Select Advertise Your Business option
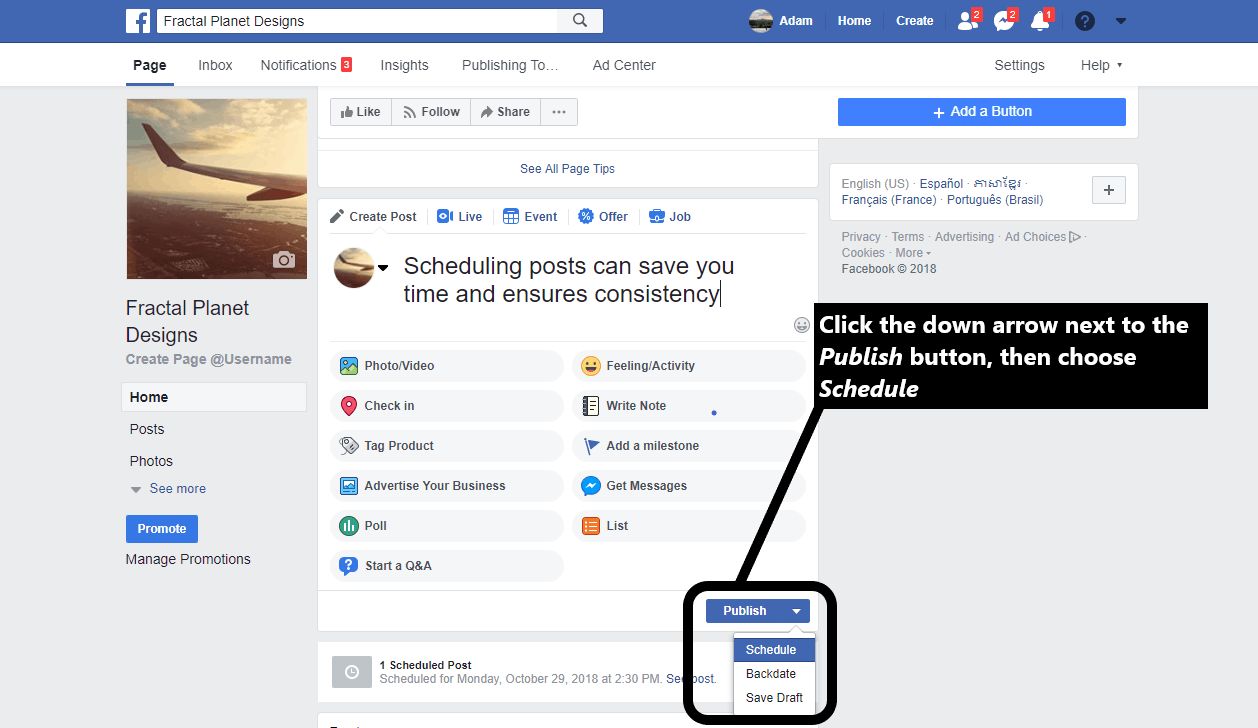 (x=447, y=486)
